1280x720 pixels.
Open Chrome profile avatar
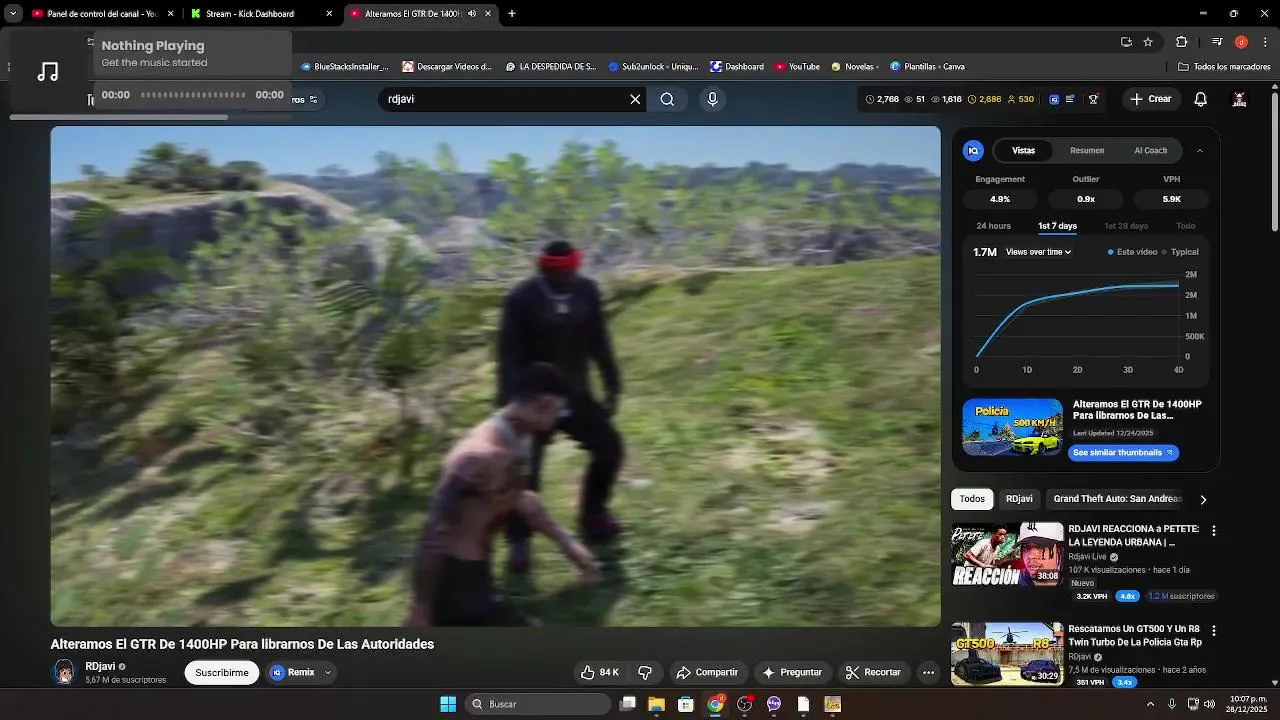[x=1241, y=42]
